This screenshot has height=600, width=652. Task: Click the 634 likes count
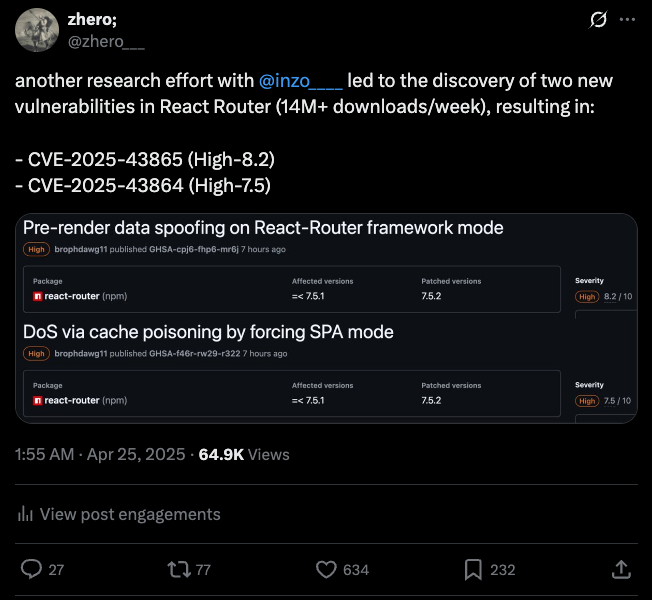pyautogui.click(x=356, y=570)
